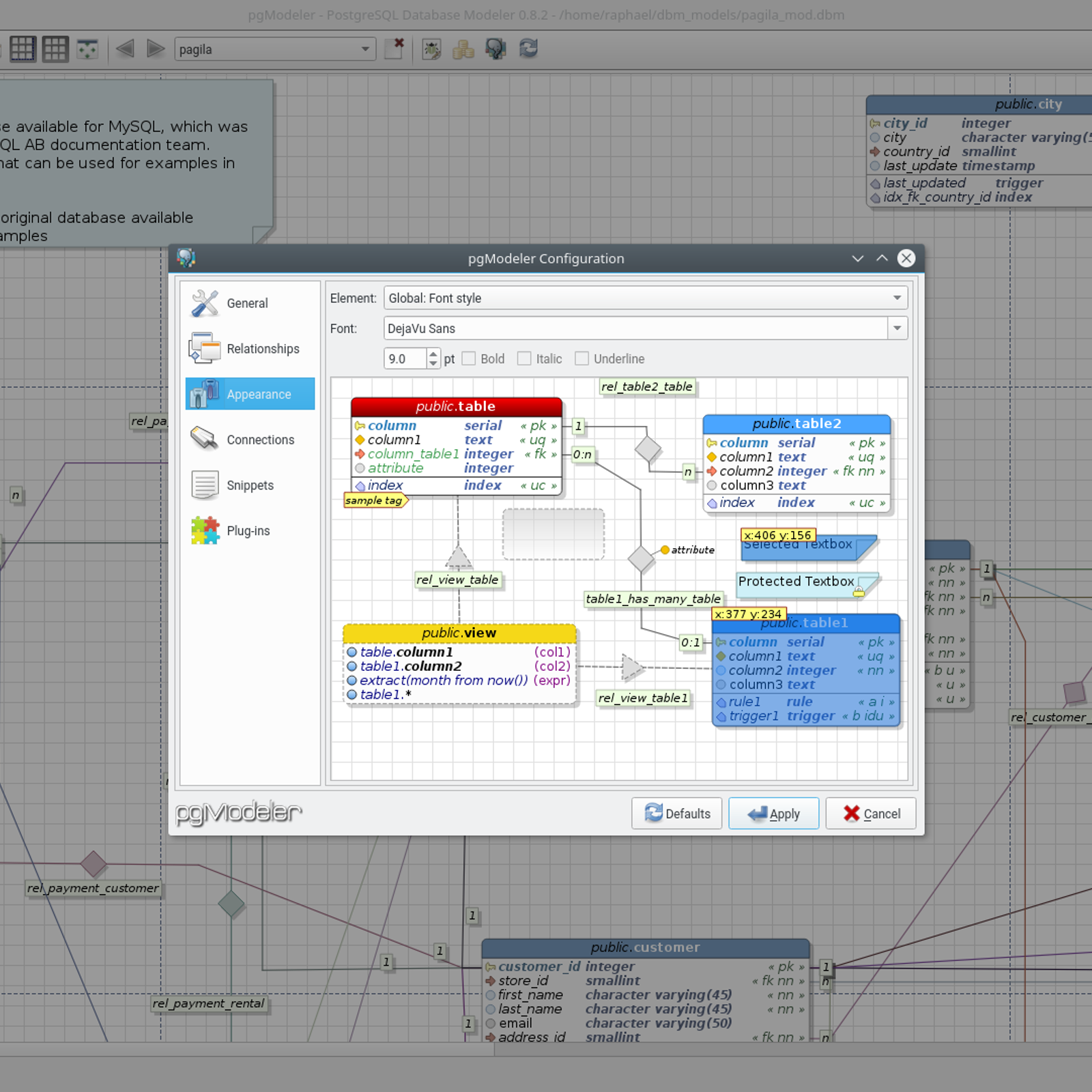1092x1092 pixels.
Task: Close the pgModeler Configuration dialog
Action: 906,258
